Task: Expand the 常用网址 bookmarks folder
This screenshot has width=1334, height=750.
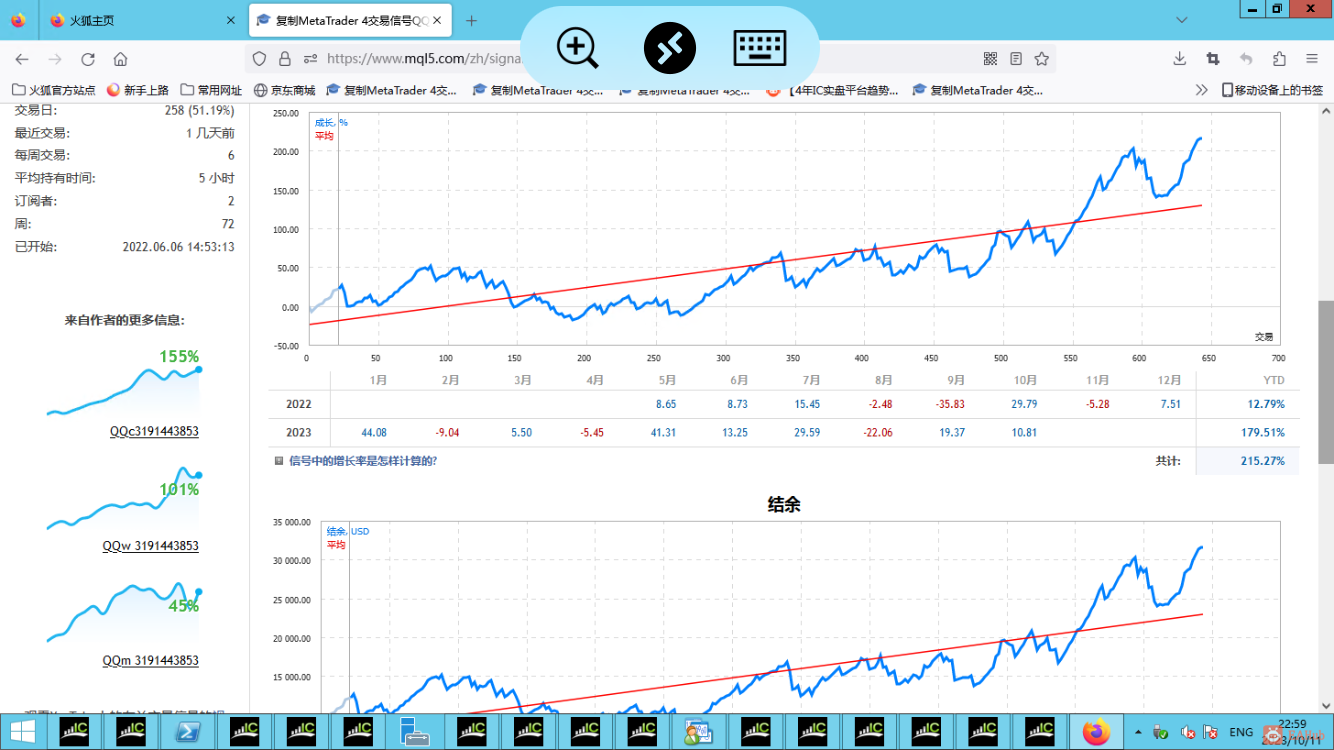Action: tap(211, 90)
